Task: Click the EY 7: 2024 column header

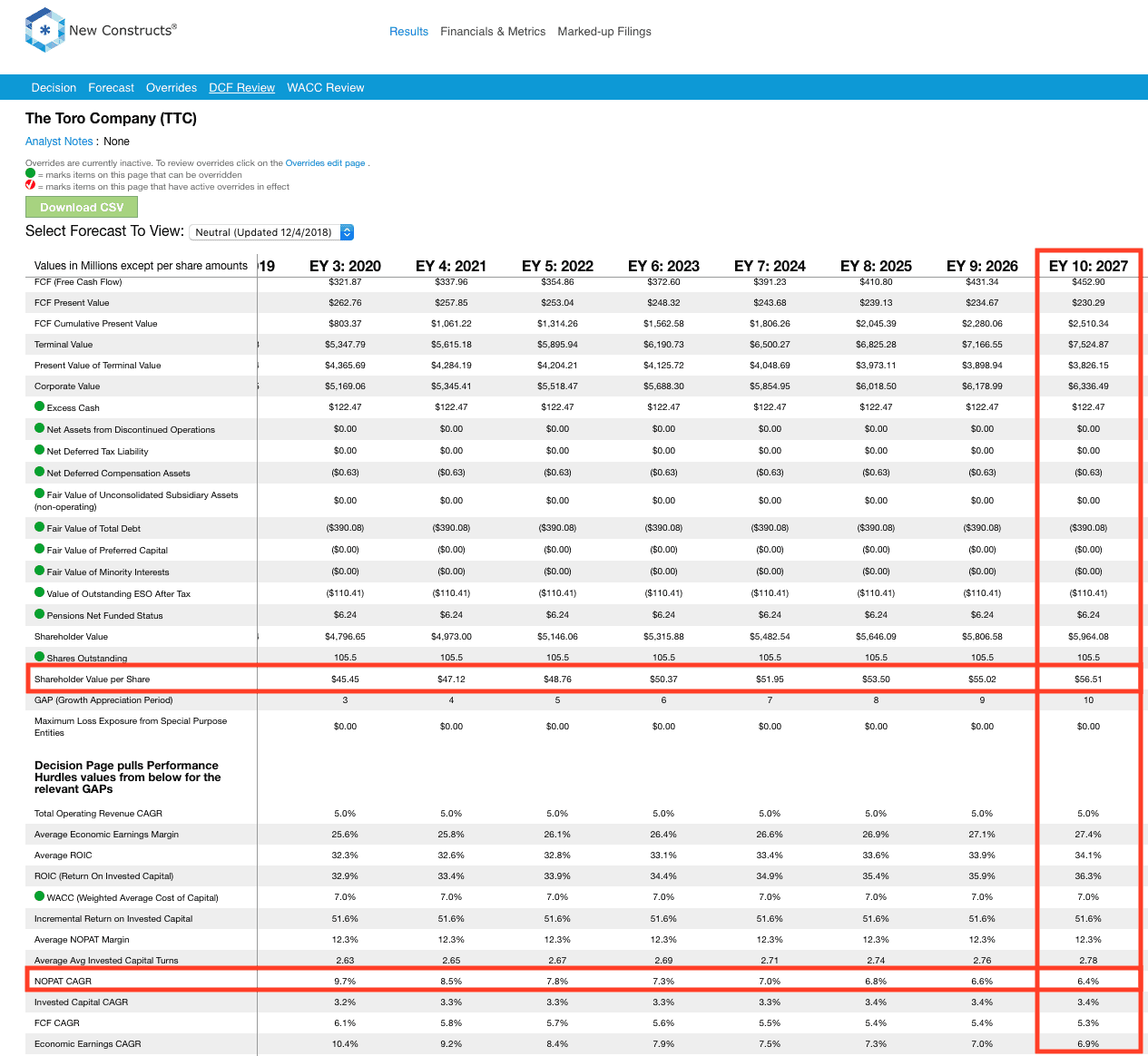Action: pos(770,266)
